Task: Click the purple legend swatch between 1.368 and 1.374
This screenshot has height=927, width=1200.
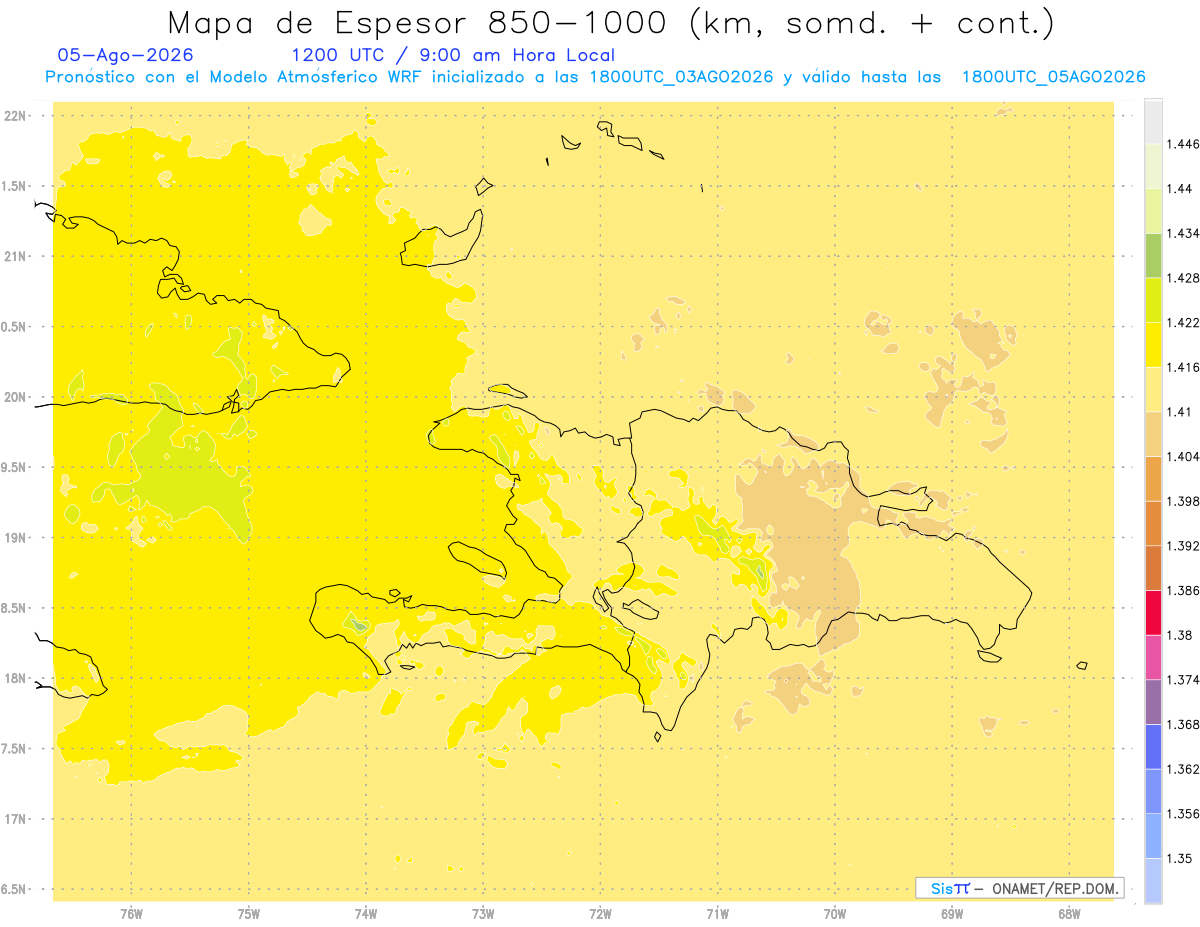Action: 1153,701
